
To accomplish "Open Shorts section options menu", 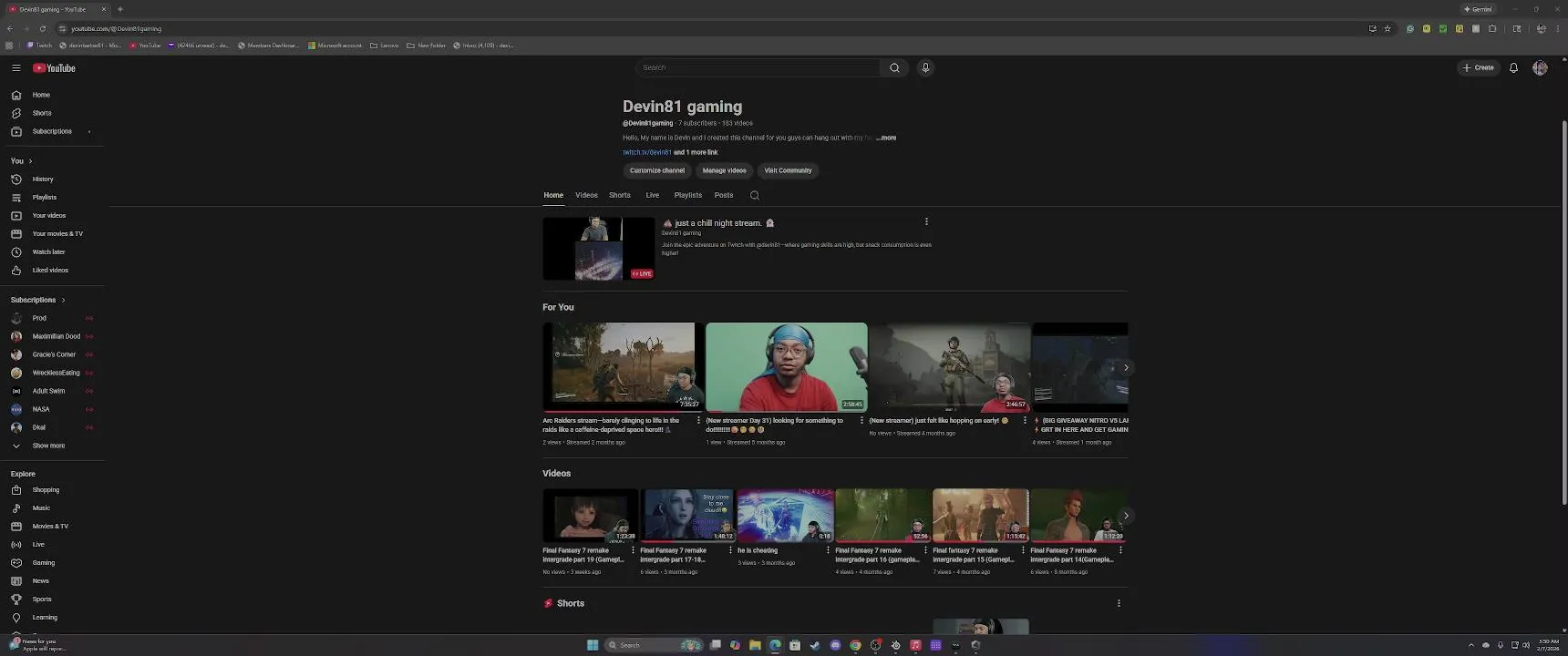I will coord(1119,603).
